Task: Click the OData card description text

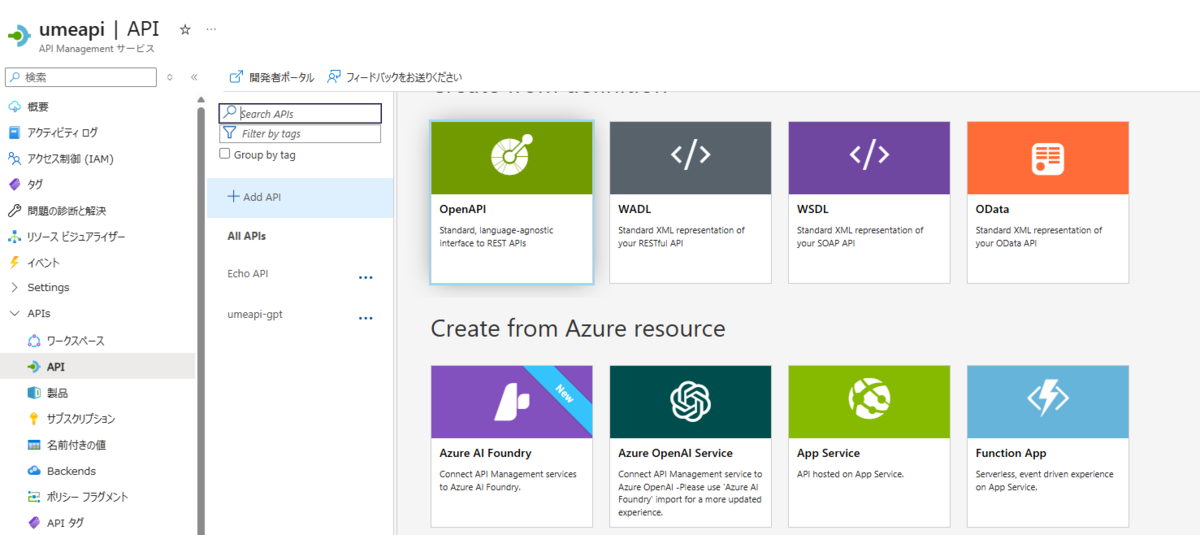Action: 1039,236
